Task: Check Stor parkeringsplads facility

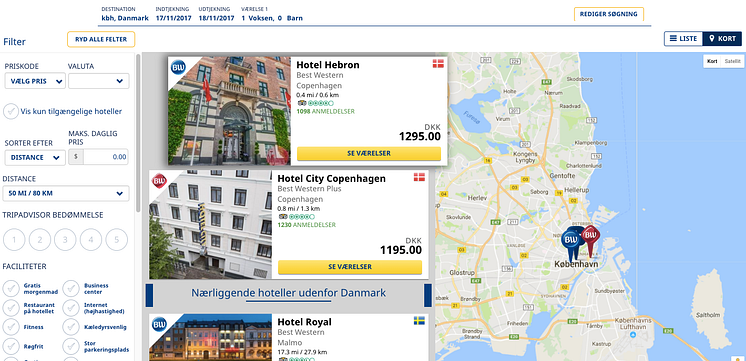Action: 71,346
